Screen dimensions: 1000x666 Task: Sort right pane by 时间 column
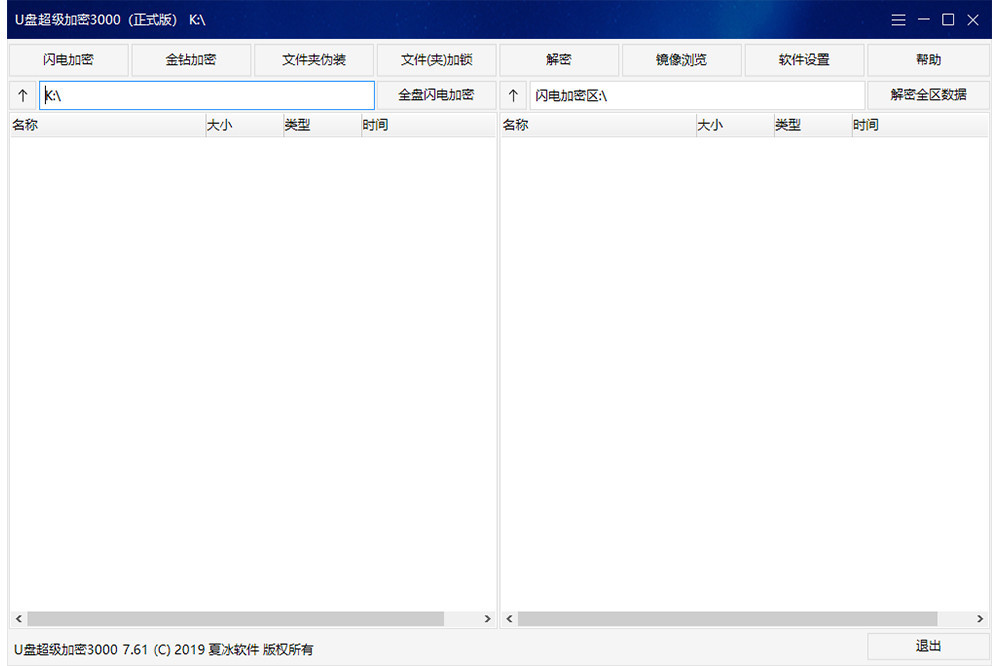915,126
